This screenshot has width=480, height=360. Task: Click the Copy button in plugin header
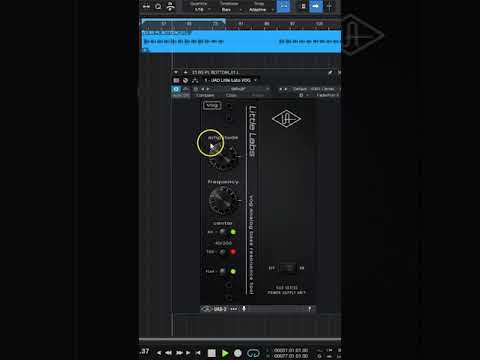231,95
